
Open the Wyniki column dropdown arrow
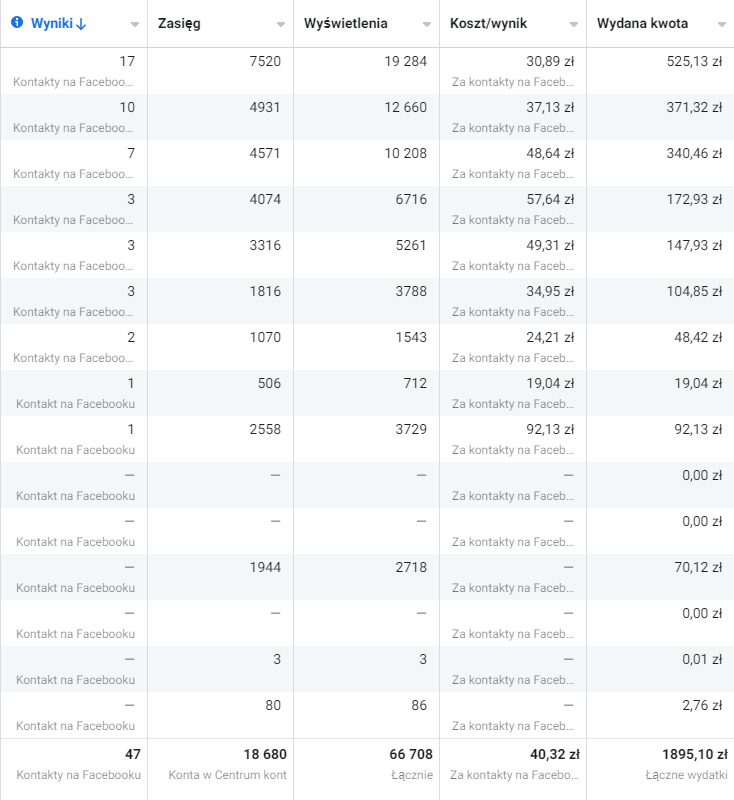pyautogui.click(x=135, y=24)
